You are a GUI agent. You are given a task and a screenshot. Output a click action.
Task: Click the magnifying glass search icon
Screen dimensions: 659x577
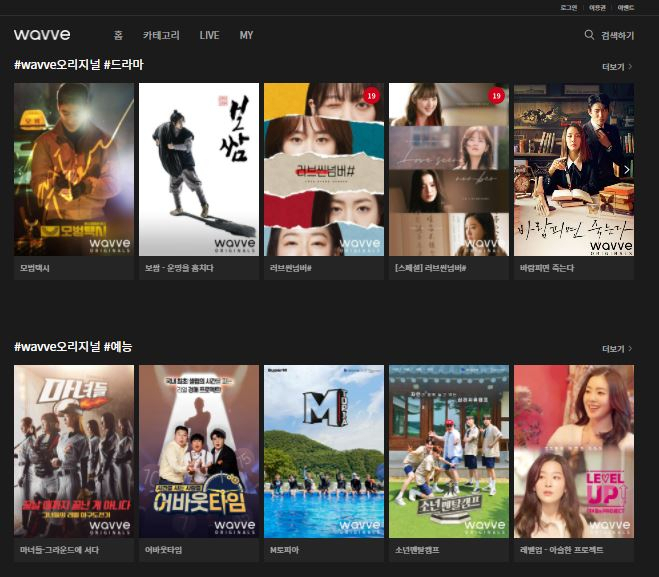[589, 34]
